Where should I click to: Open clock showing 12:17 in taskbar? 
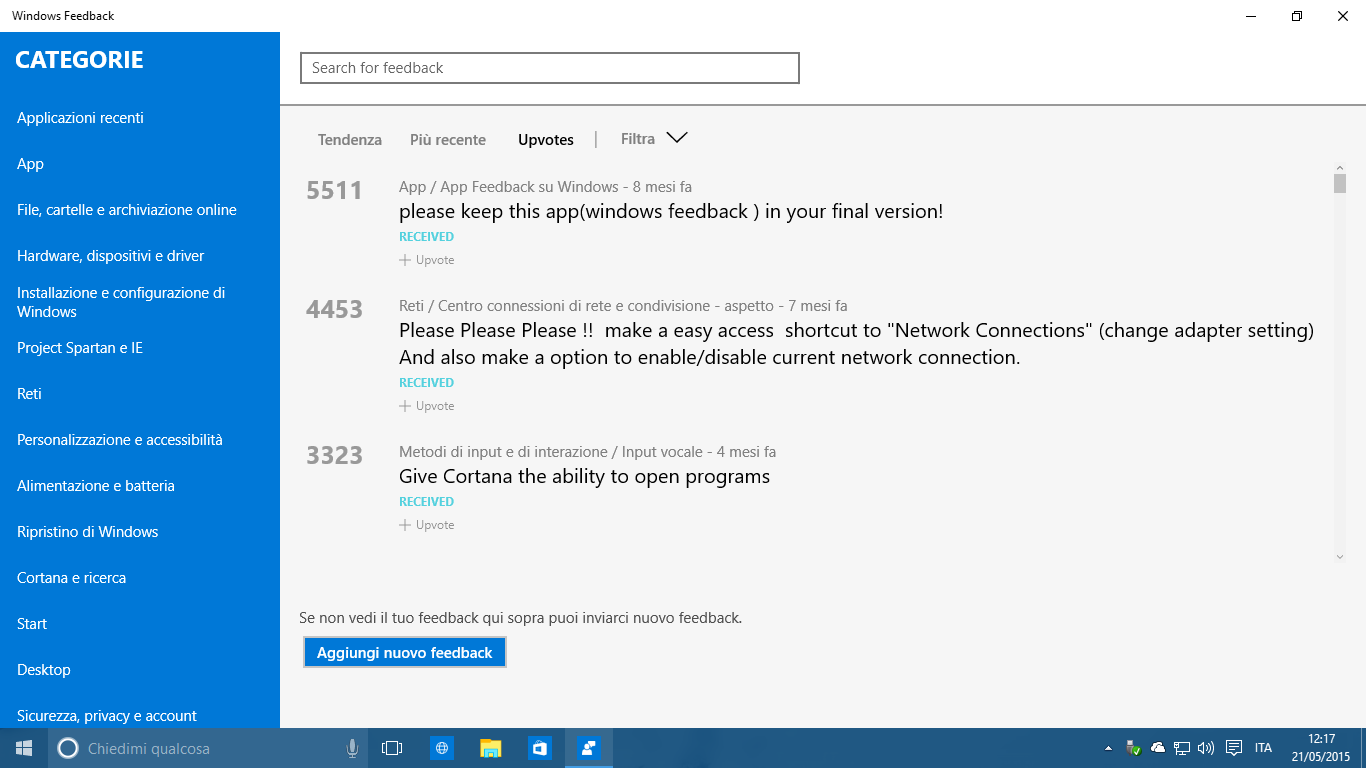tap(1321, 748)
